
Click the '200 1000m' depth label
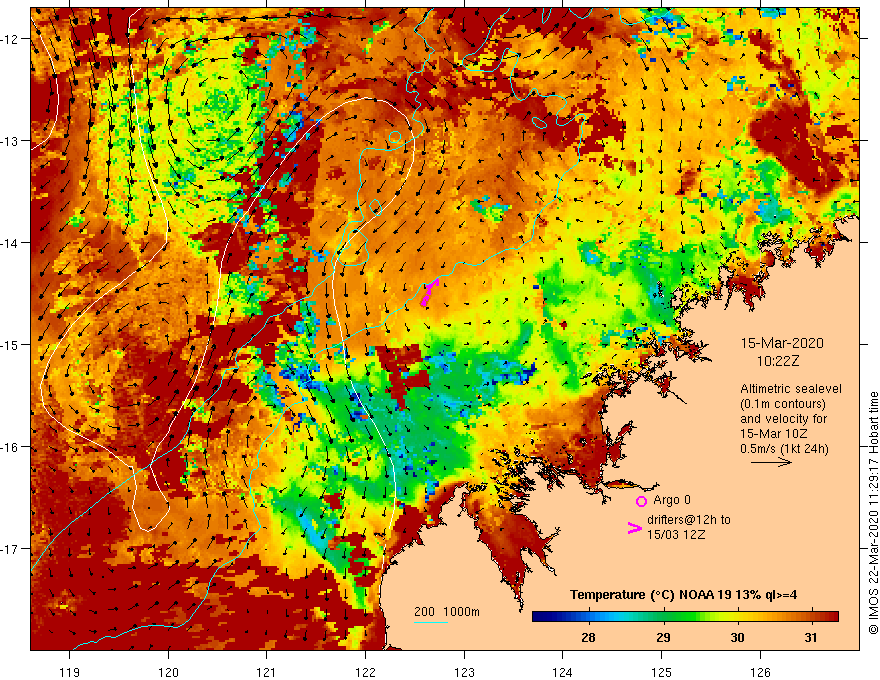(447, 612)
